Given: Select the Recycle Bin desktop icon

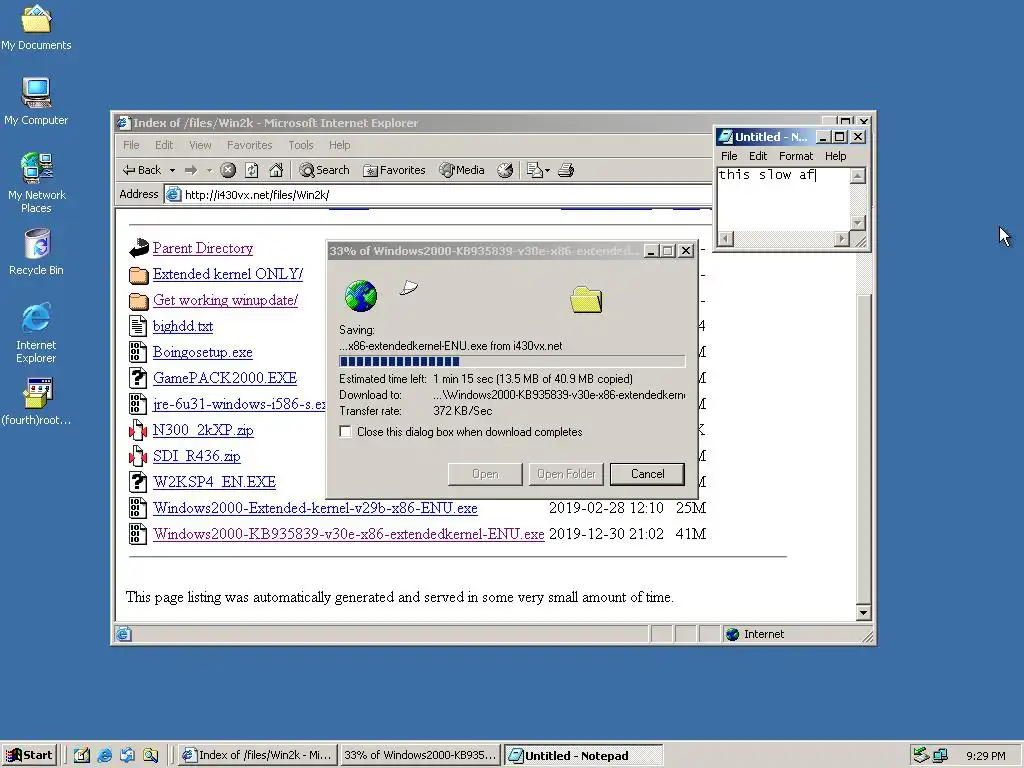Looking at the screenshot, I should 36,253.
